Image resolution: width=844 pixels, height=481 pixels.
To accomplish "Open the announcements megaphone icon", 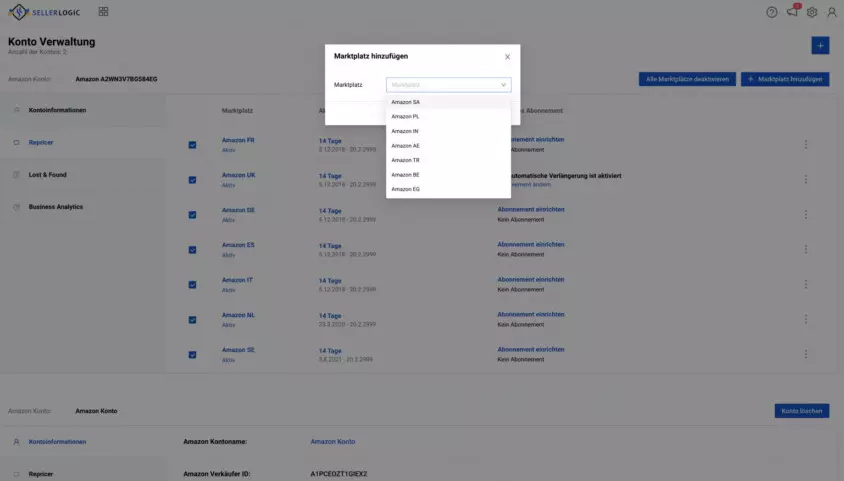I will 792,12.
